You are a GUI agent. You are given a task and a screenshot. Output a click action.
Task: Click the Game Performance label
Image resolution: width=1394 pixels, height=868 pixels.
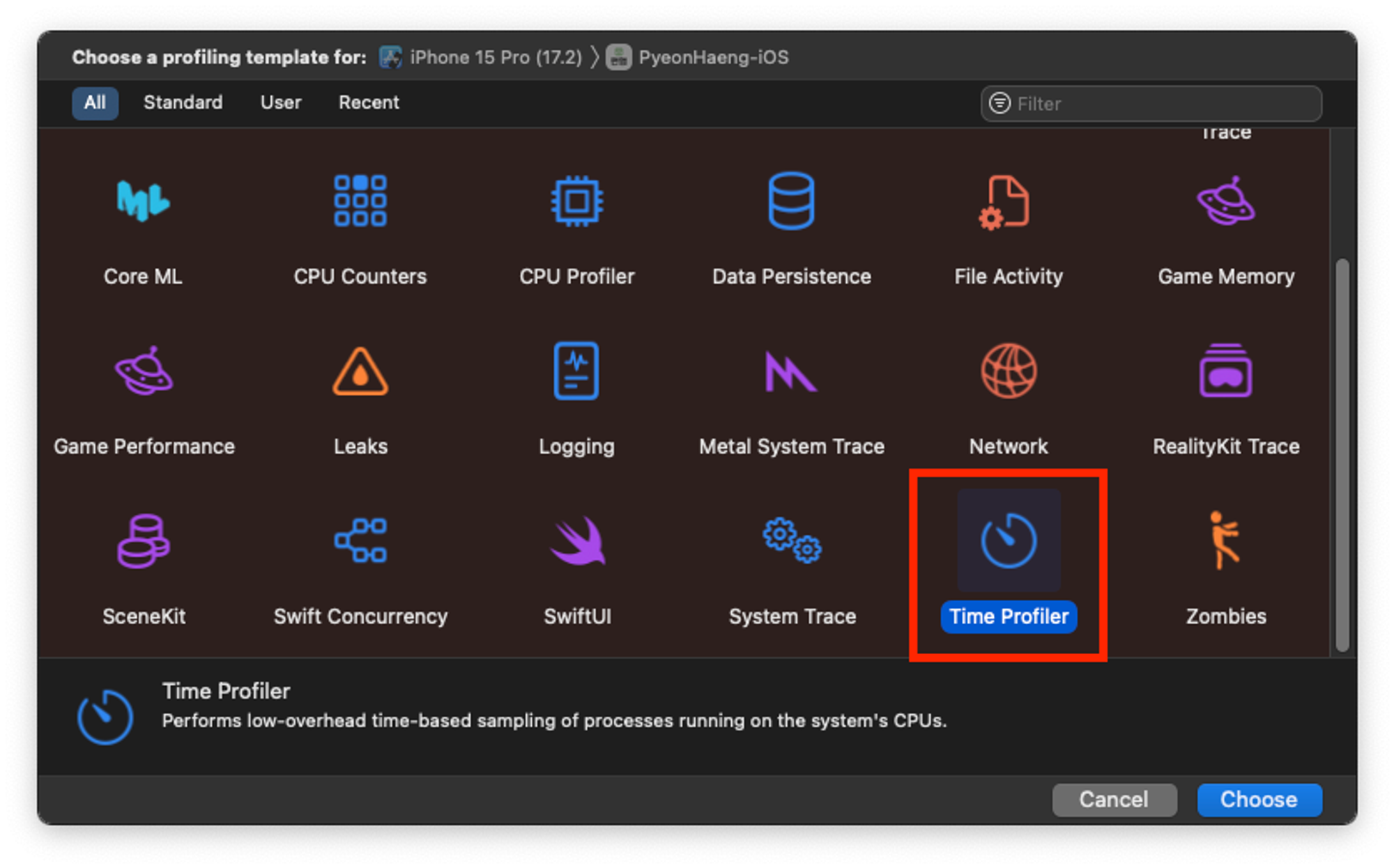(x=144, y=447)
